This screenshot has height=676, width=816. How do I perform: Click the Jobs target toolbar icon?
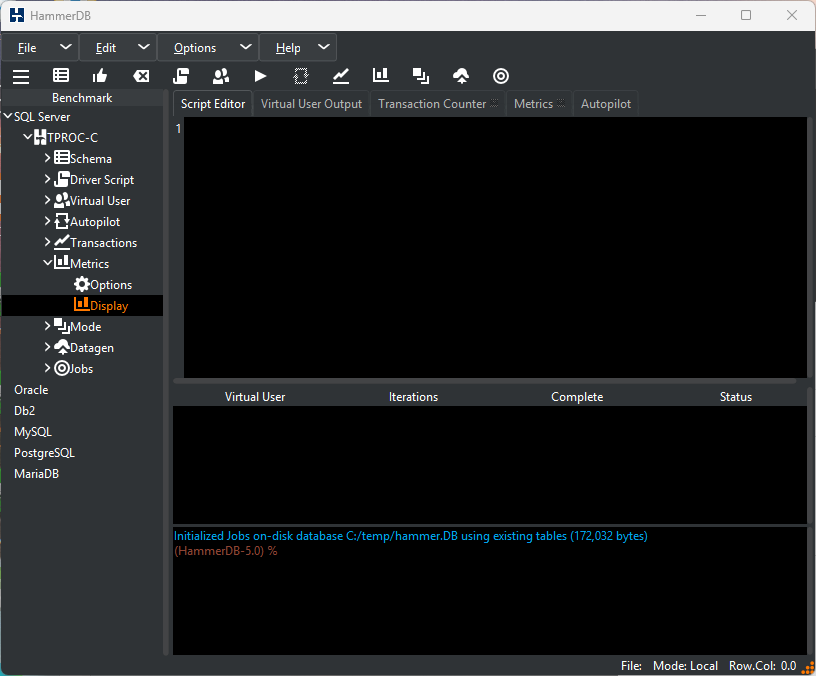tap(501, 76)
